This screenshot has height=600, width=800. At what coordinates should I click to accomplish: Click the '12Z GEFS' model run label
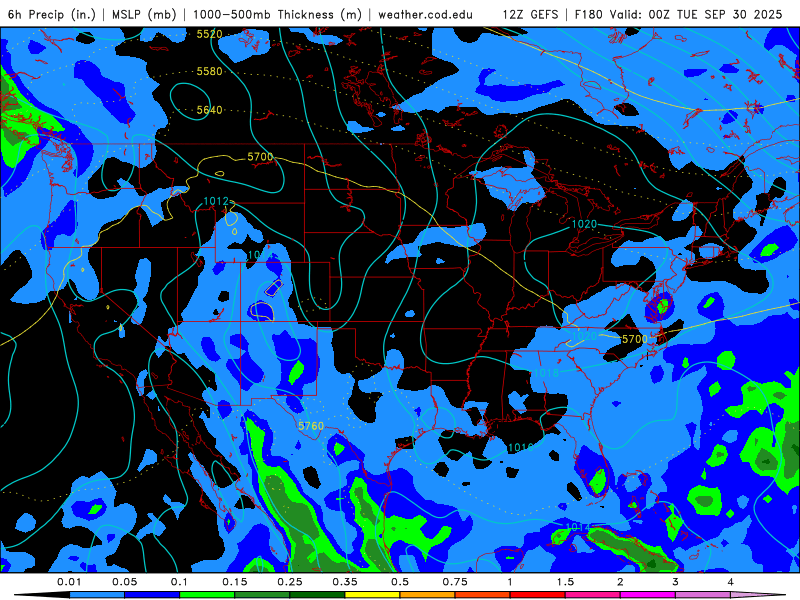coord(530,14)
